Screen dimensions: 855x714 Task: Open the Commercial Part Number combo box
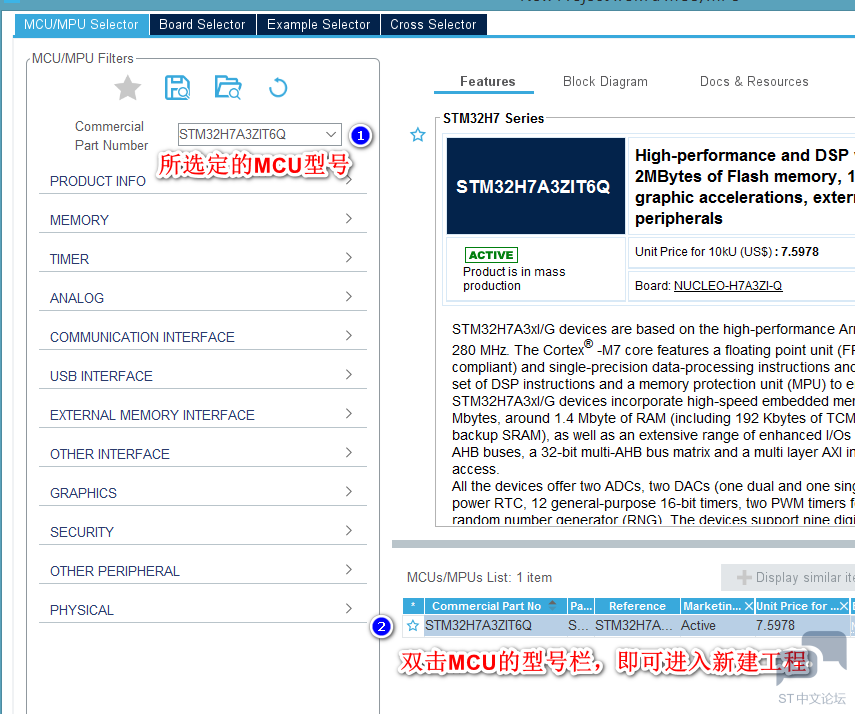[260, 134]
